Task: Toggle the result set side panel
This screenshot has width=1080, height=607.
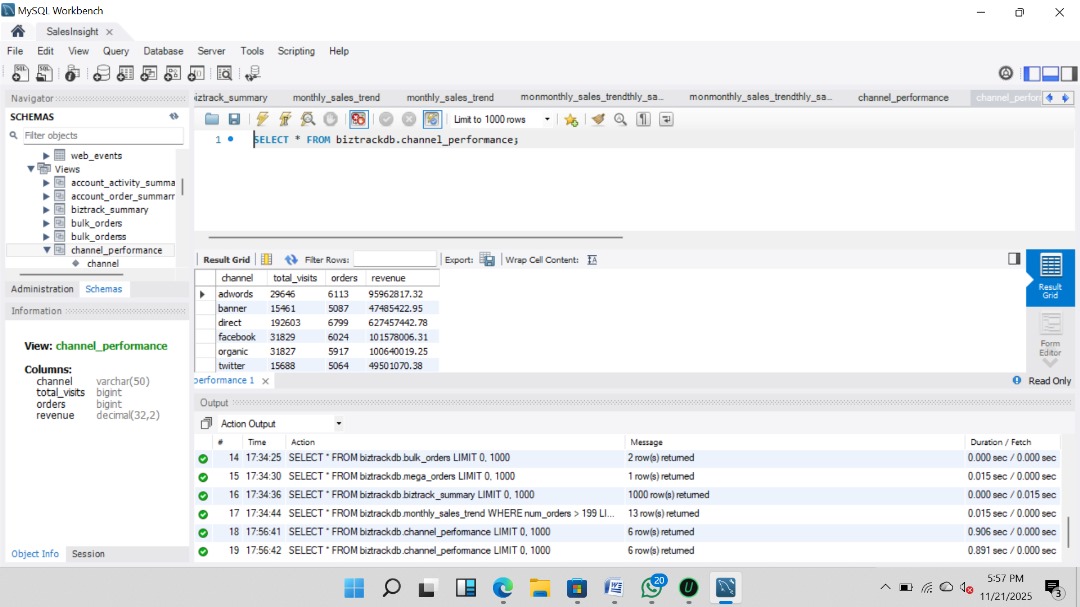Action: (1014, 258)
